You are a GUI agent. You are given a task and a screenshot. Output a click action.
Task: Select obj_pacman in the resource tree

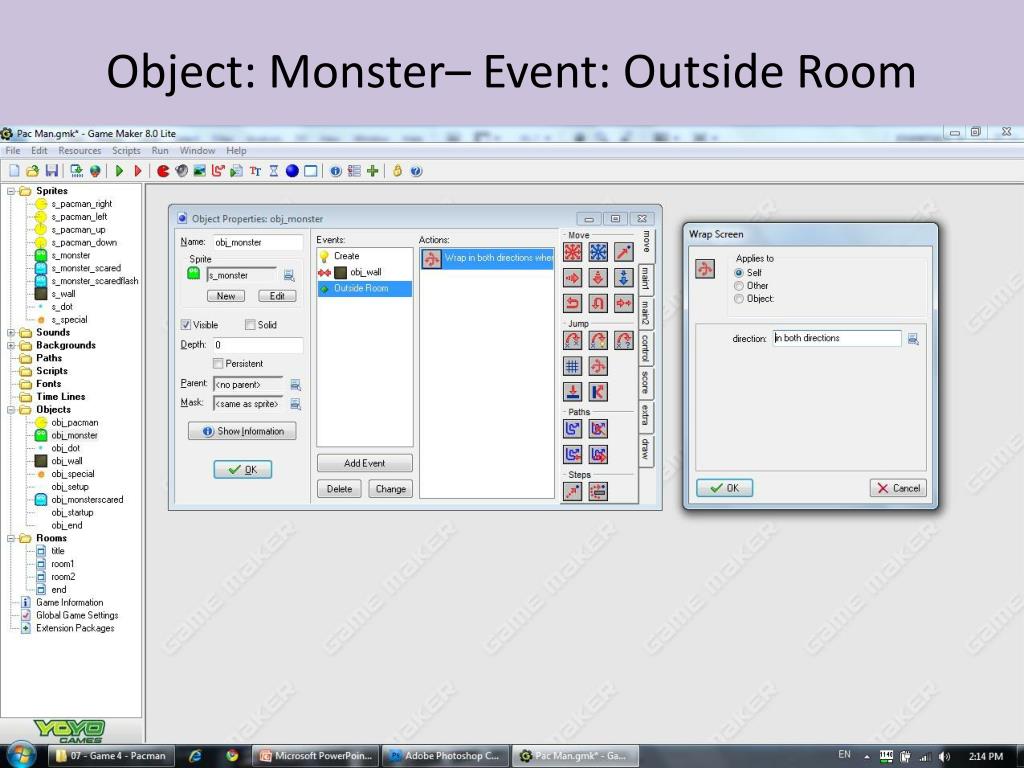(74, 423)
